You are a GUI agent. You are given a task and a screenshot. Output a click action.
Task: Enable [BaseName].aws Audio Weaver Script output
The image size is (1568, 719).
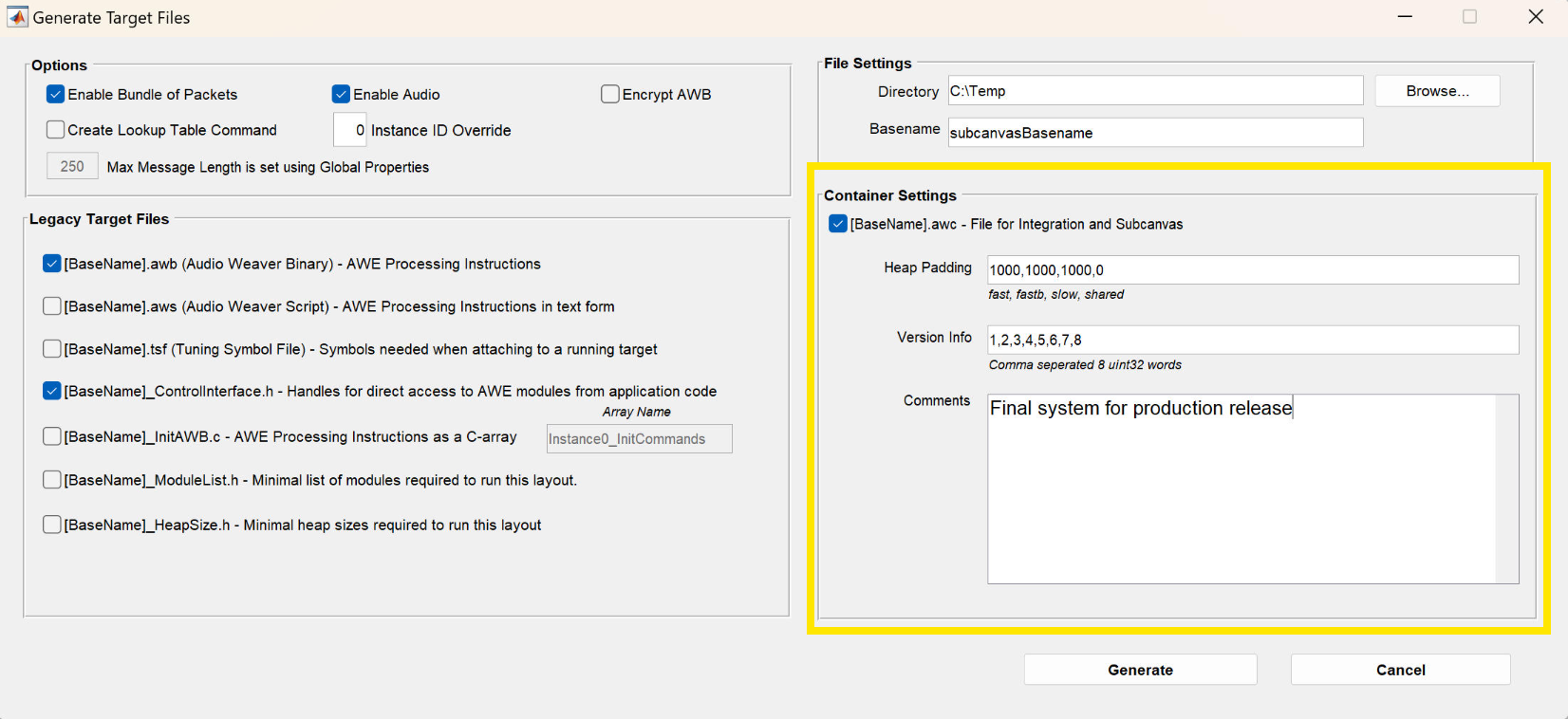pyautogui.click(x=52, y=306)
